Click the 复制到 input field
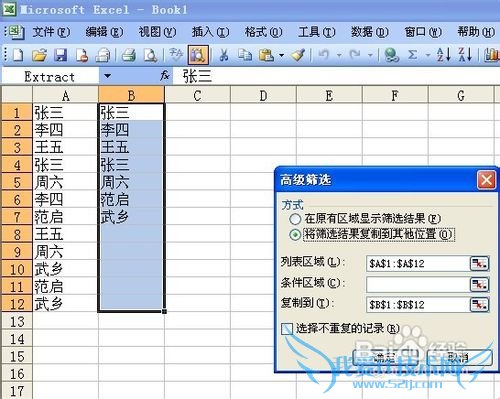500x399 pixels. pos(418,305)
